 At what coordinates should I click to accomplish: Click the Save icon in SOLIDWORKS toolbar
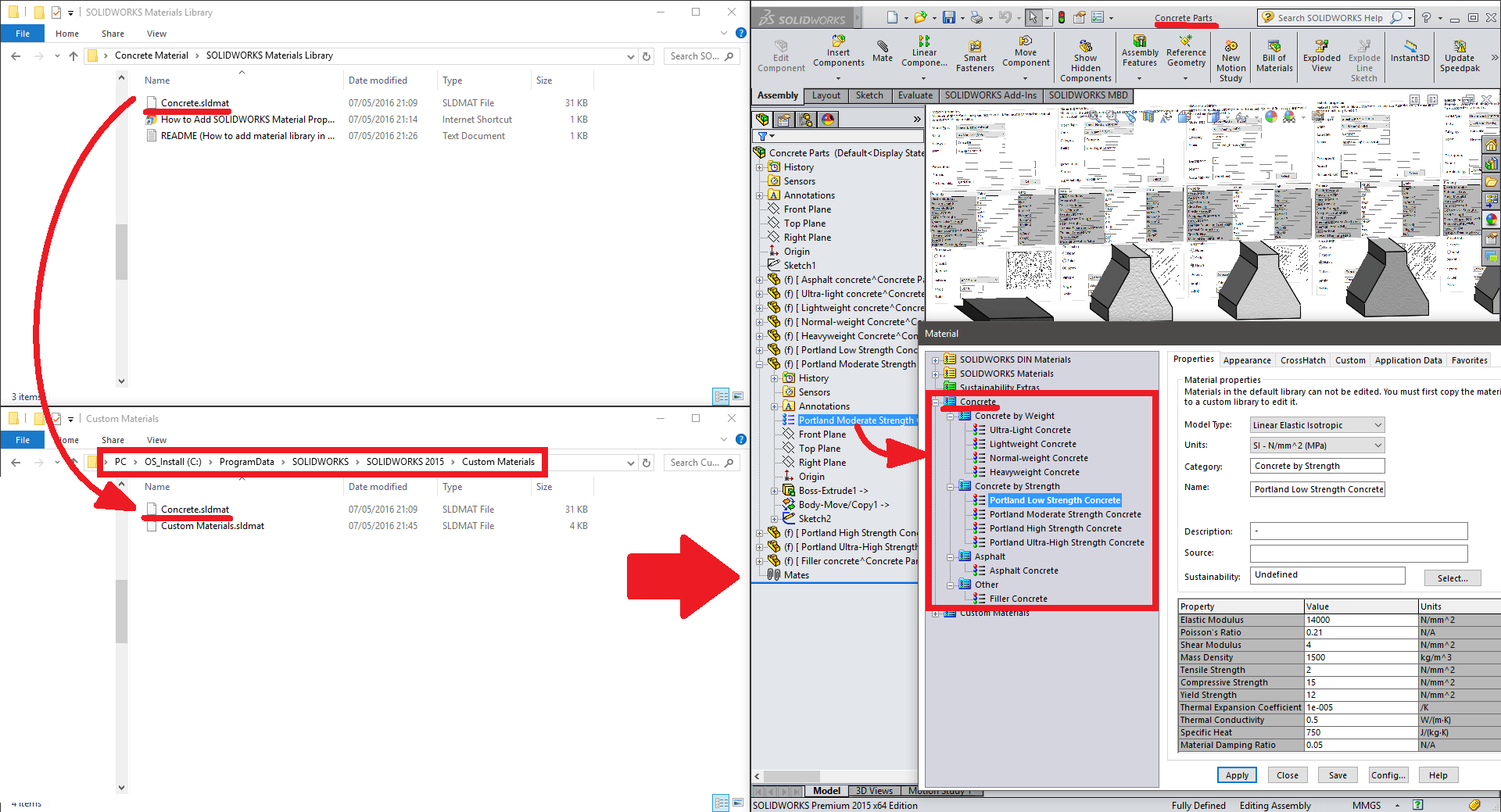click(948, 17)
